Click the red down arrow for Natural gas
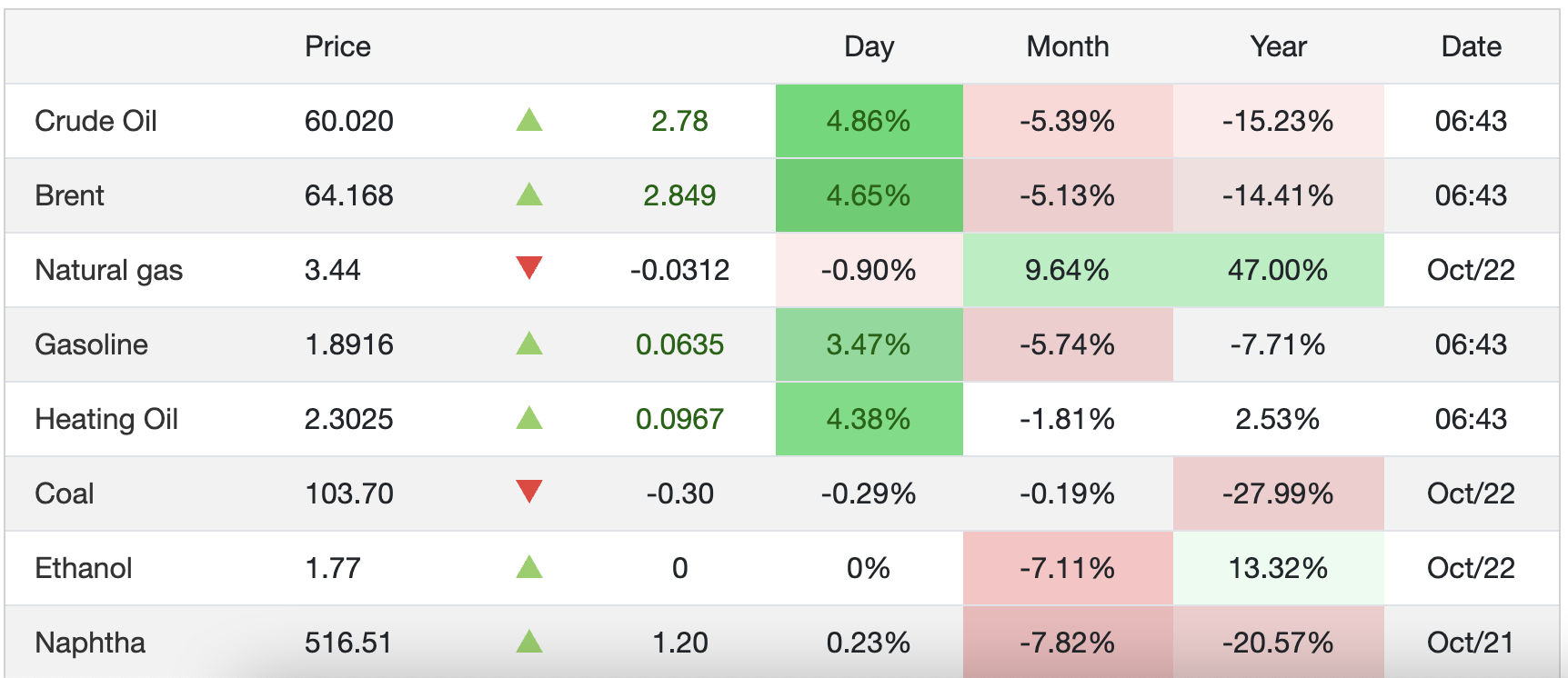The image size is (1568, 678). (x=529, y=268)
